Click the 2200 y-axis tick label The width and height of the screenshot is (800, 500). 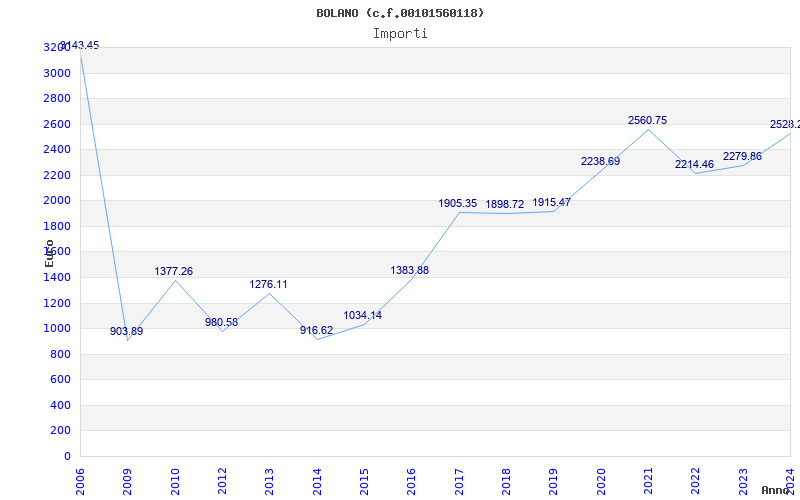[57, 175]
